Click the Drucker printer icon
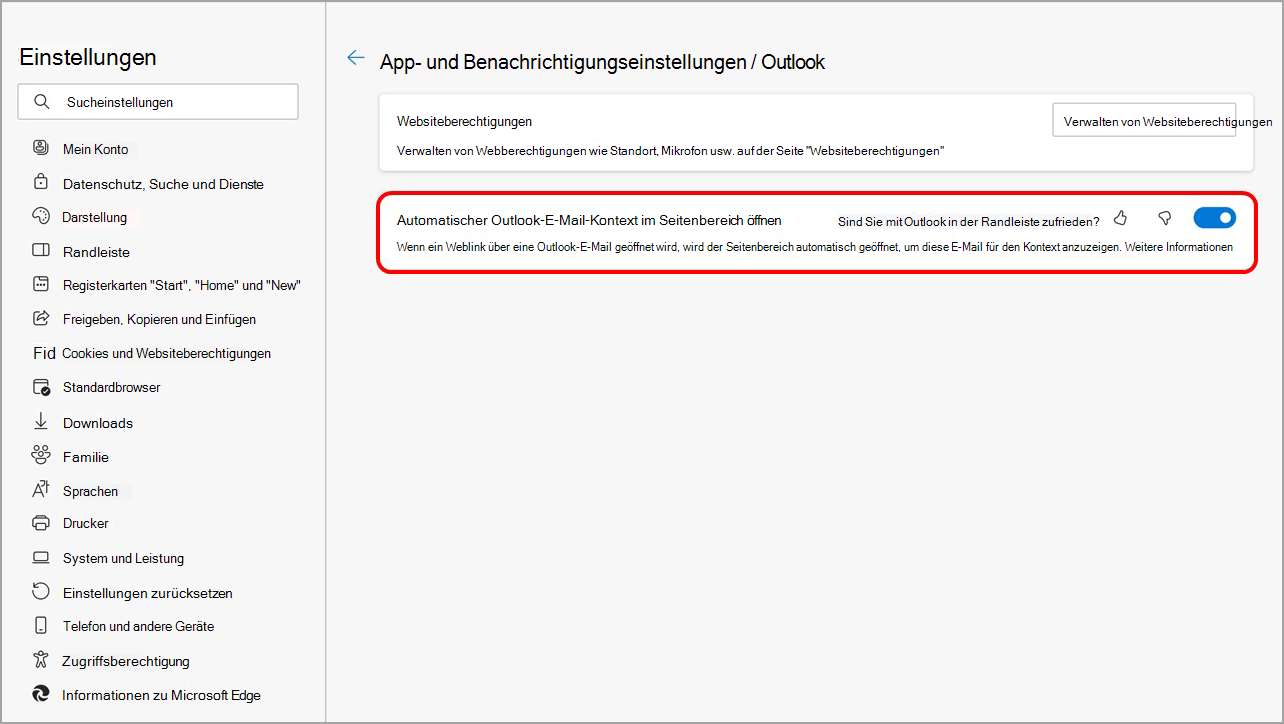Image resolution: width=1284 pixels, height=724 pixels. (41, 523)
